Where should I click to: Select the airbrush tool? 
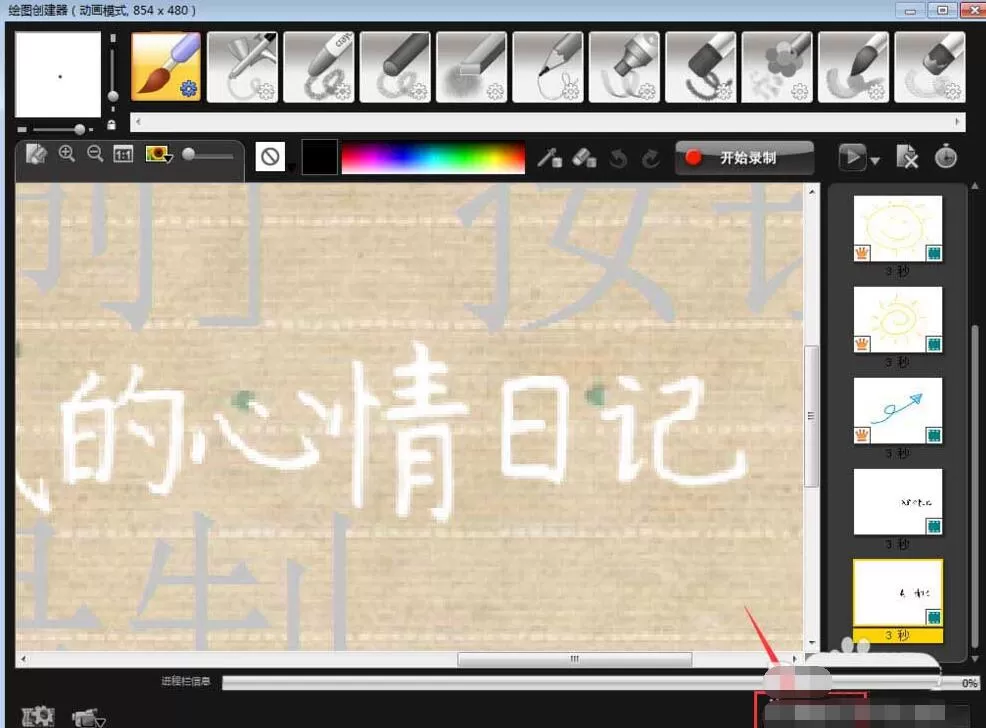pyautogui.click(x=242, y=67)
